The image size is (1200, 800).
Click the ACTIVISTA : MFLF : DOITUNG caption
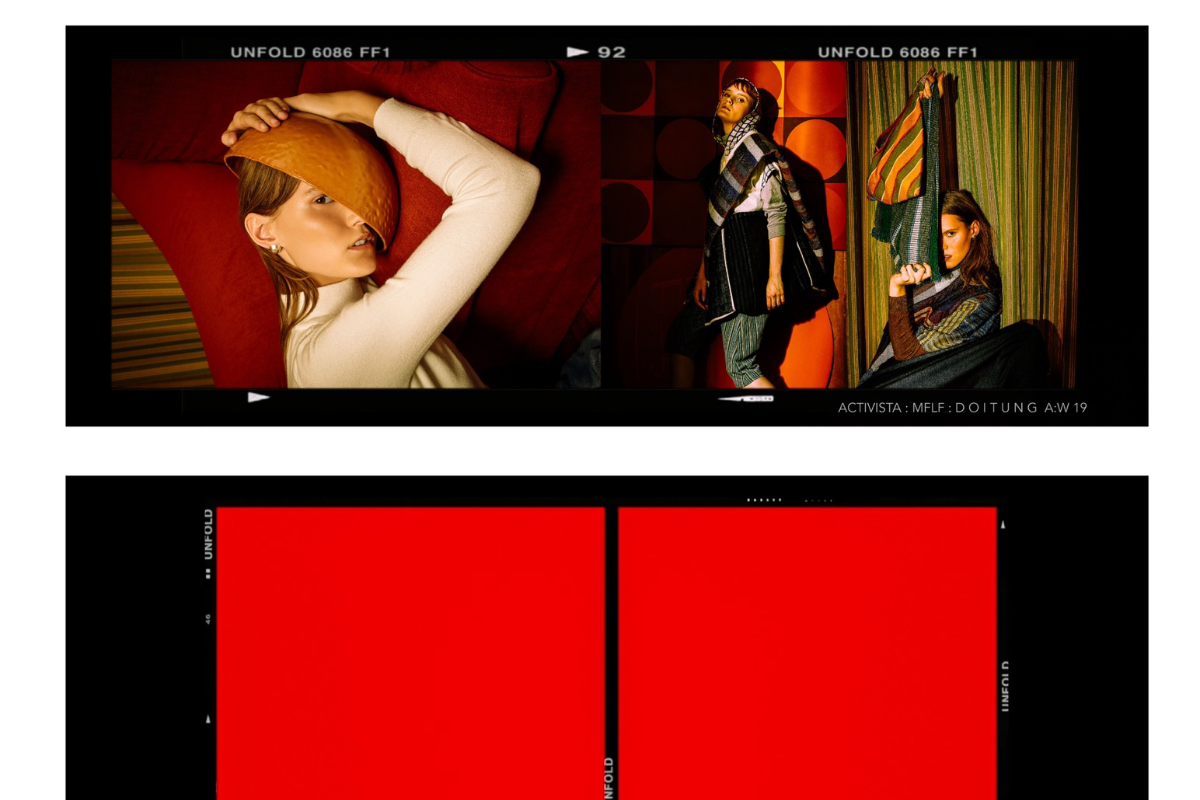[962, 408]
